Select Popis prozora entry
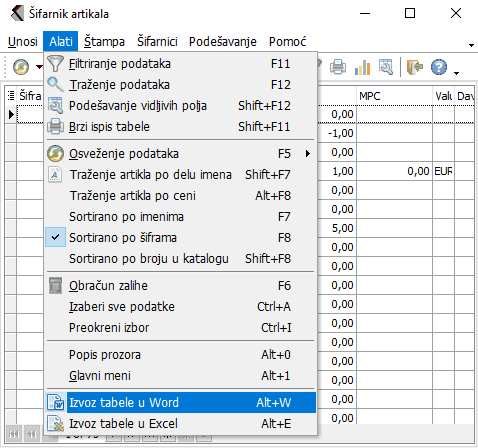The image size is (478, 448). coord(180,354)
